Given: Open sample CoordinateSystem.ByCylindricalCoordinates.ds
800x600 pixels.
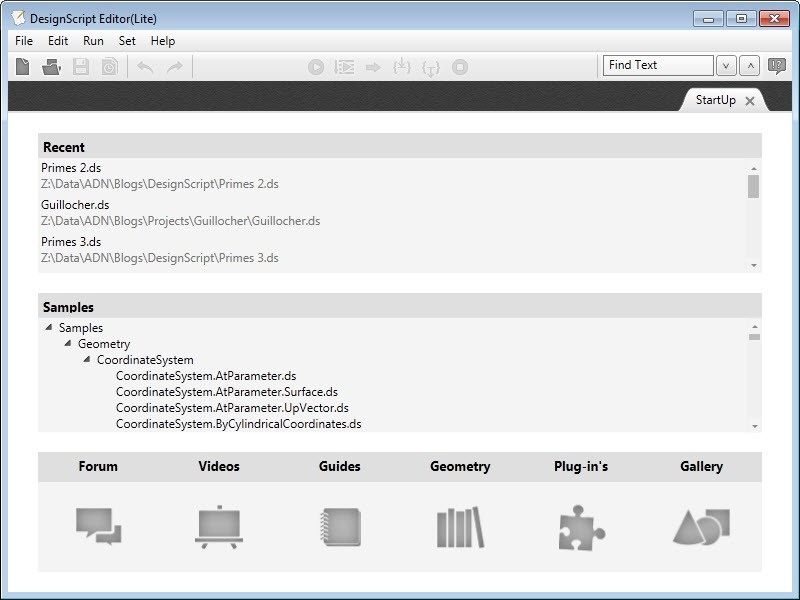Looking at the screenshot, I should (x=238, y=424).
